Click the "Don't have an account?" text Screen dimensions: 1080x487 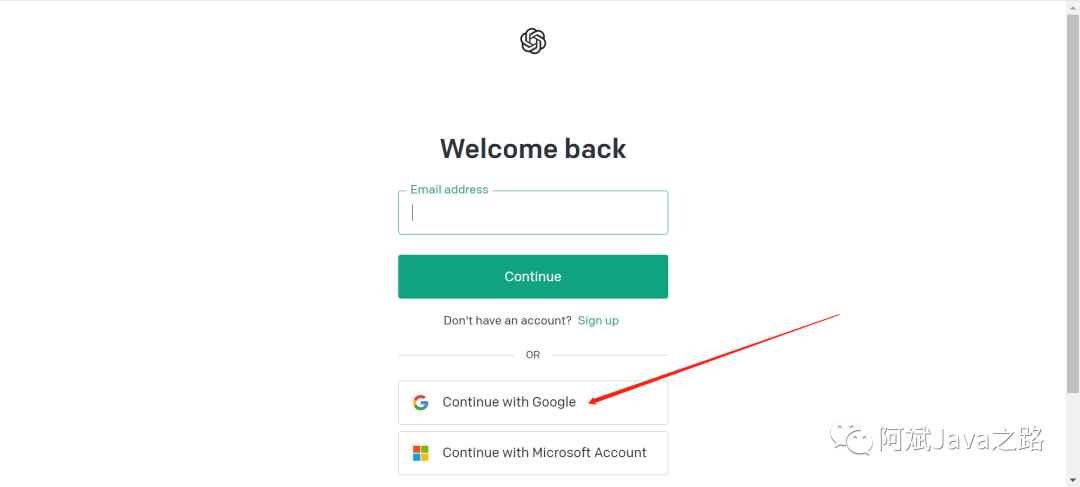tap(507, 320)
